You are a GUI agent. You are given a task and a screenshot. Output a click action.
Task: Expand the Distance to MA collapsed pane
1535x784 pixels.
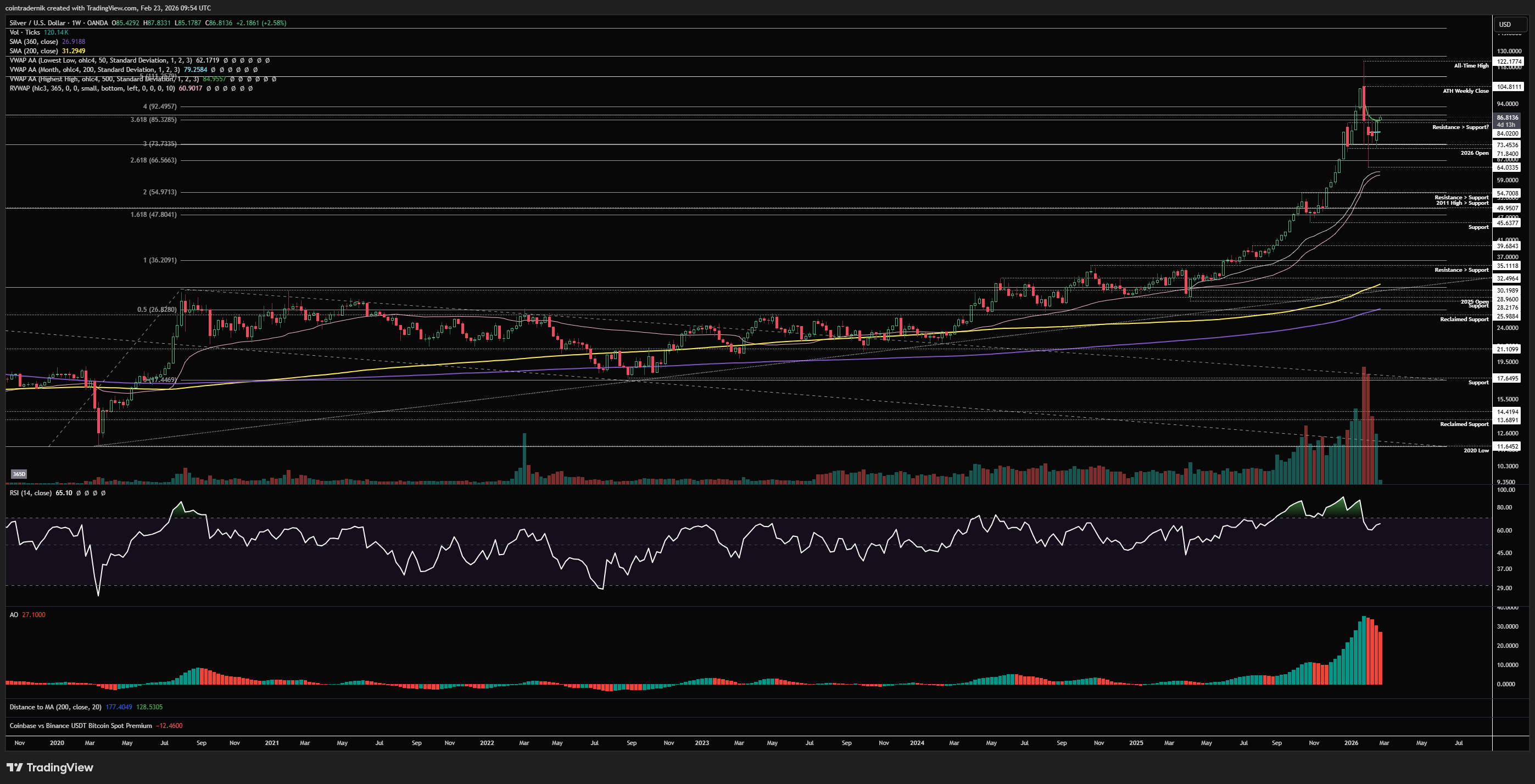(55, 707)
